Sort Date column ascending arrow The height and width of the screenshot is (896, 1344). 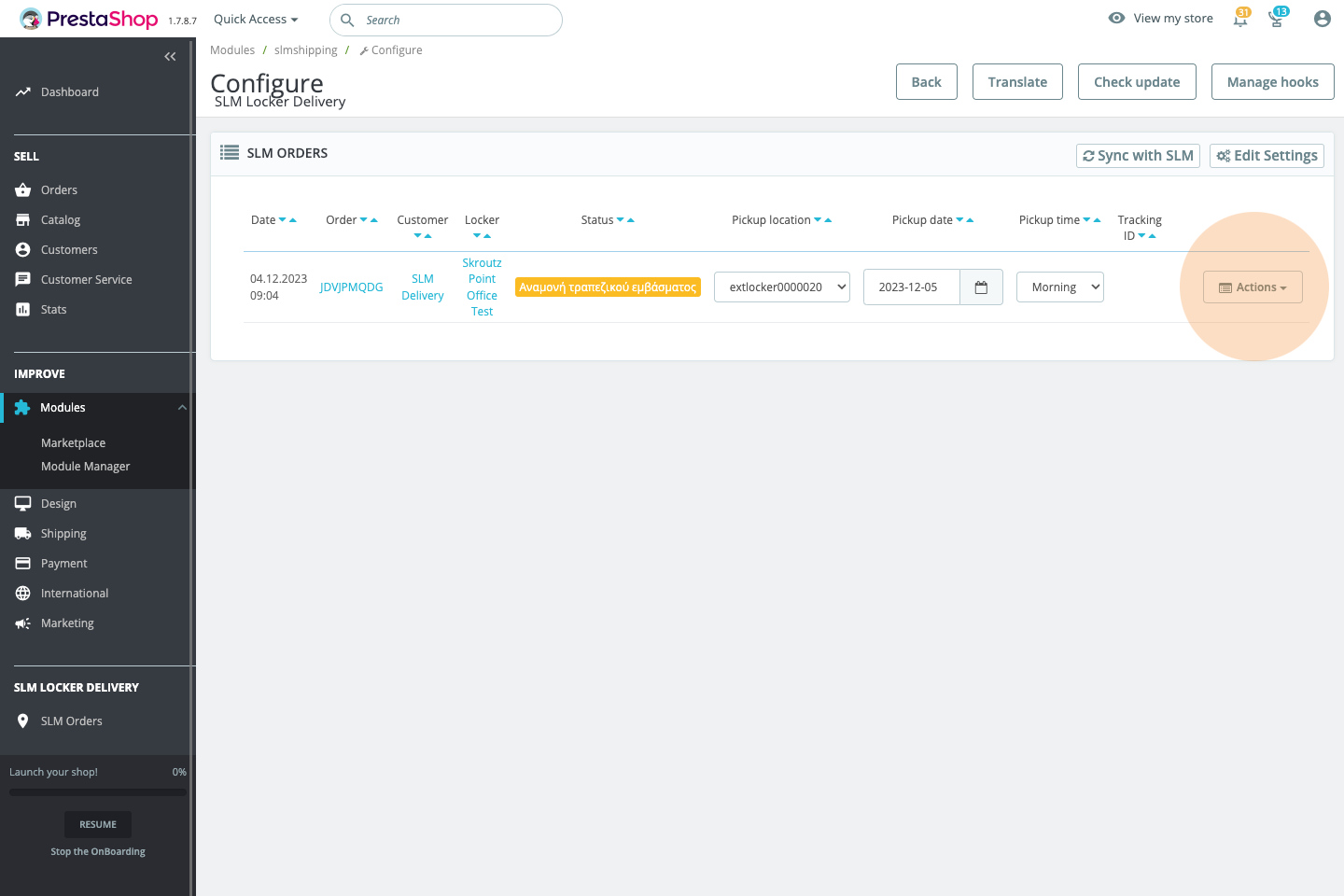point(293,220)
